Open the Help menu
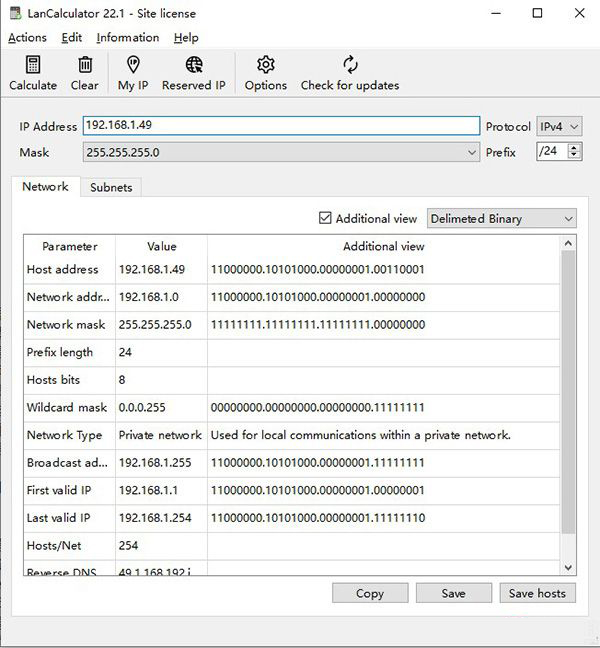The image size is (600, 648). pos(186,38)
